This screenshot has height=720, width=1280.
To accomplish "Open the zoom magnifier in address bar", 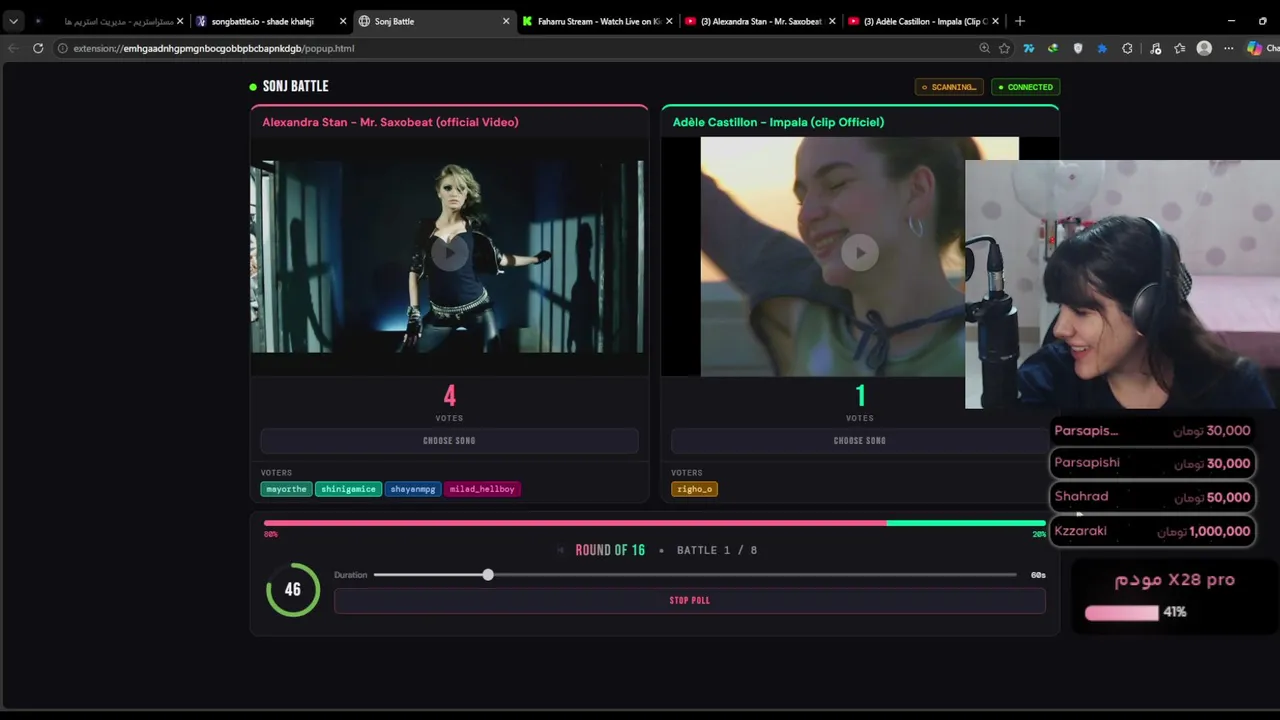I will pos(985,48).
